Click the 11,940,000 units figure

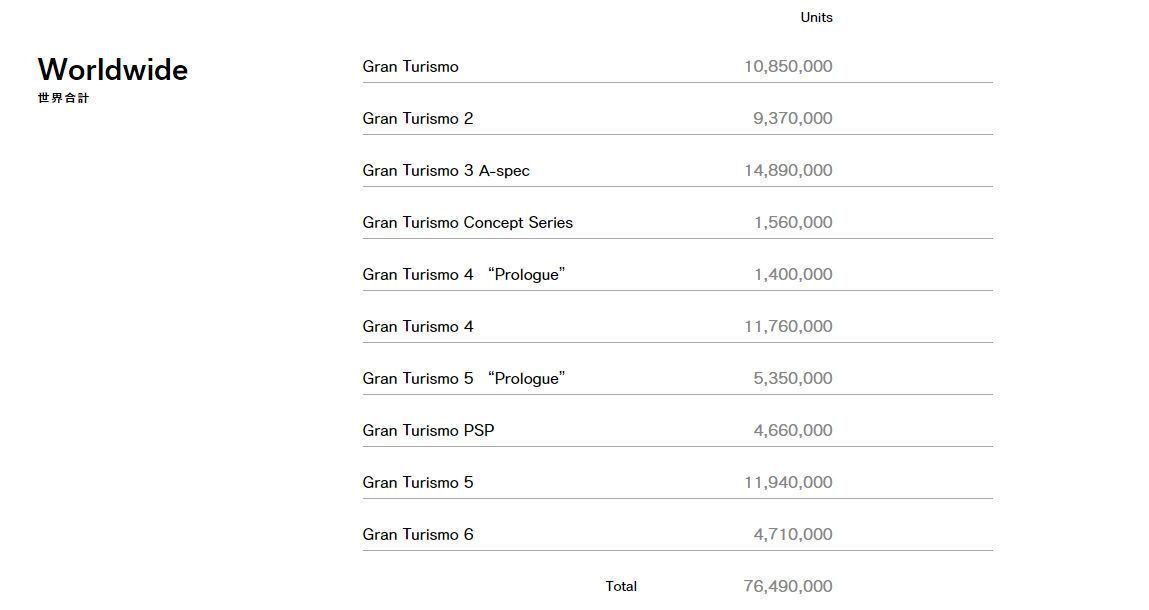[788, 483]
